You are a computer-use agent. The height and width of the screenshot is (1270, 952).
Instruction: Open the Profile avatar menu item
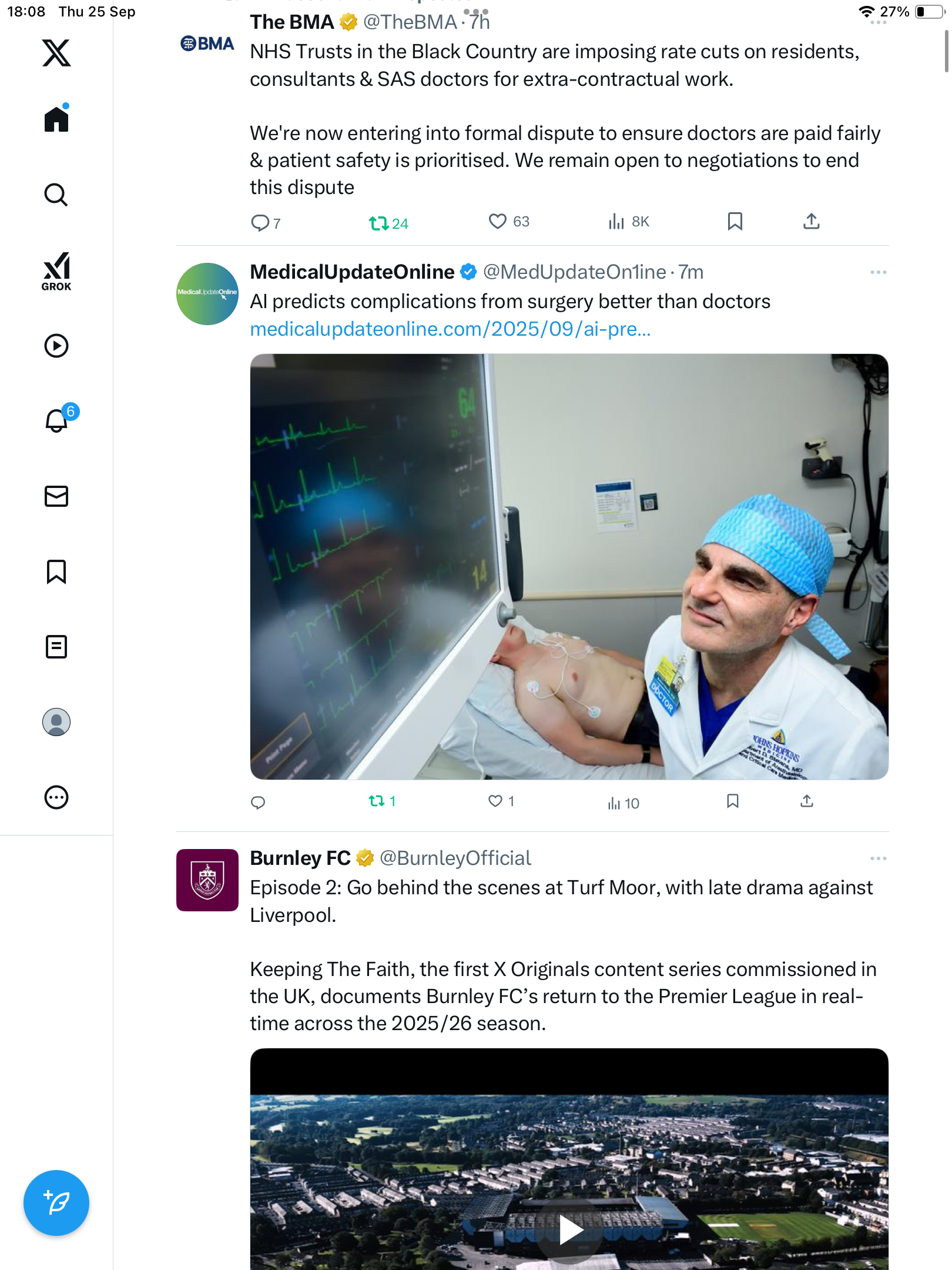pos(56,722)
